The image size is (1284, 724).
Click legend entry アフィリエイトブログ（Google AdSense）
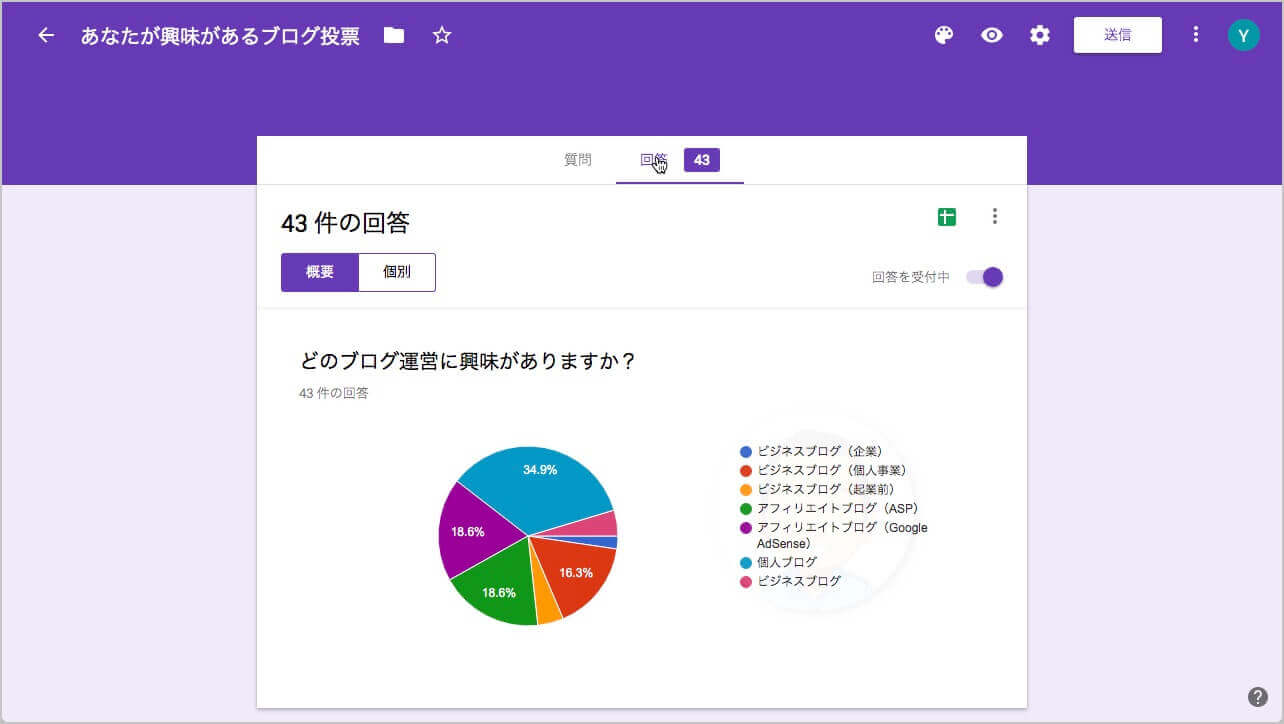tap(842, 535)
